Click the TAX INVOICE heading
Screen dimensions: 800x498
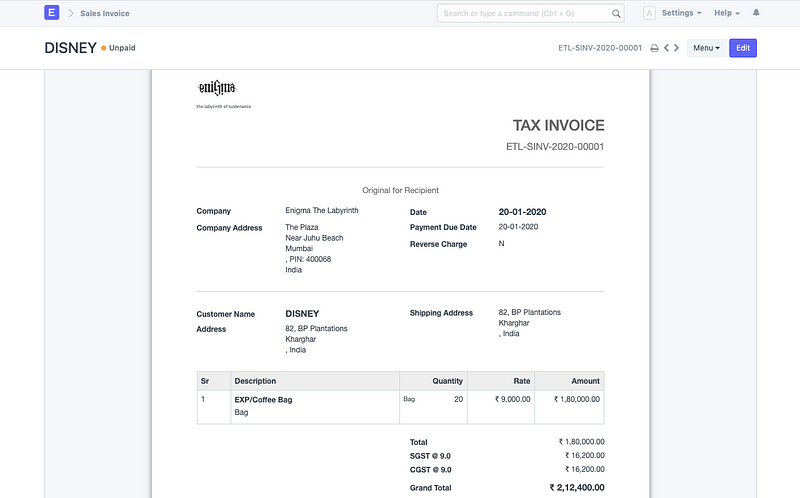558,126
